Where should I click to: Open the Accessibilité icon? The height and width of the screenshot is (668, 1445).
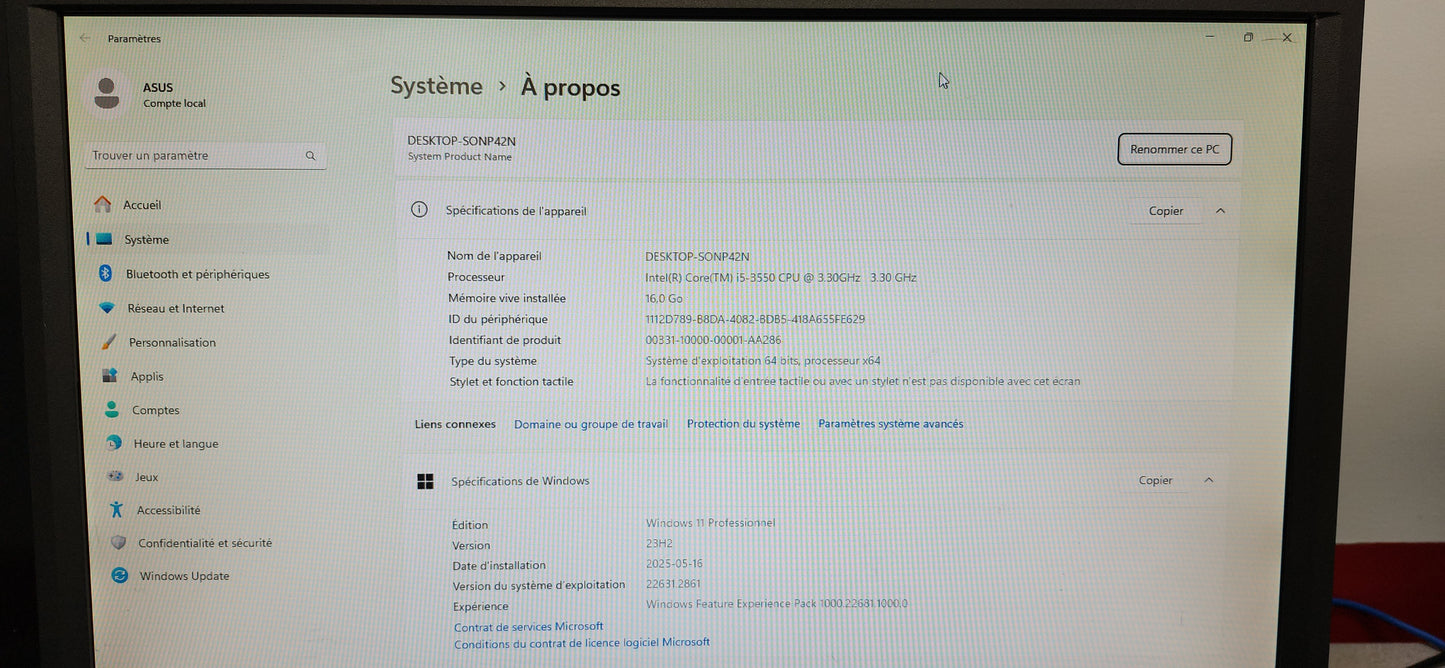pyautogui.click(x=117, y=510)
